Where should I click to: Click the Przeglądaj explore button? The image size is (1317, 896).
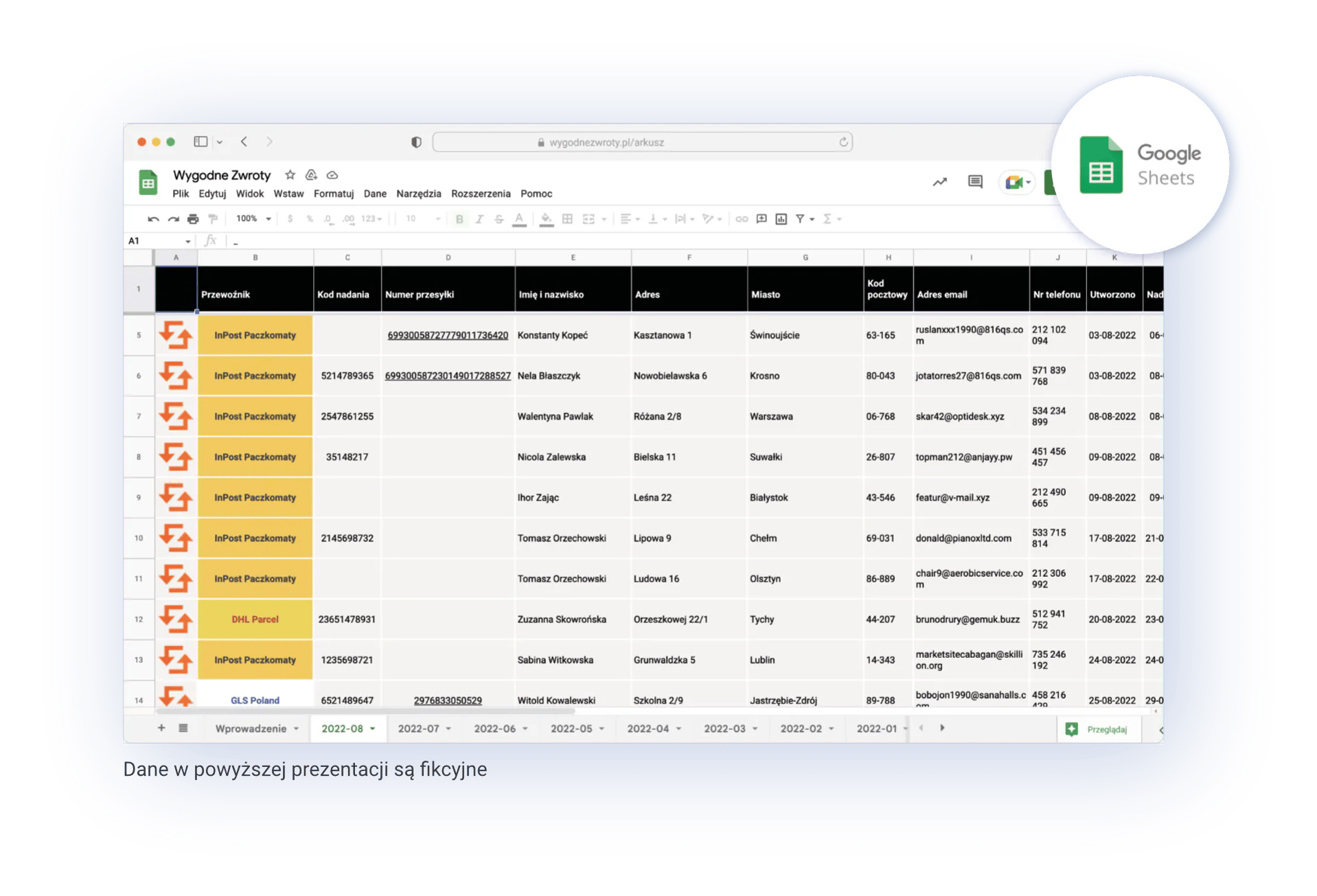(1098, 729)
